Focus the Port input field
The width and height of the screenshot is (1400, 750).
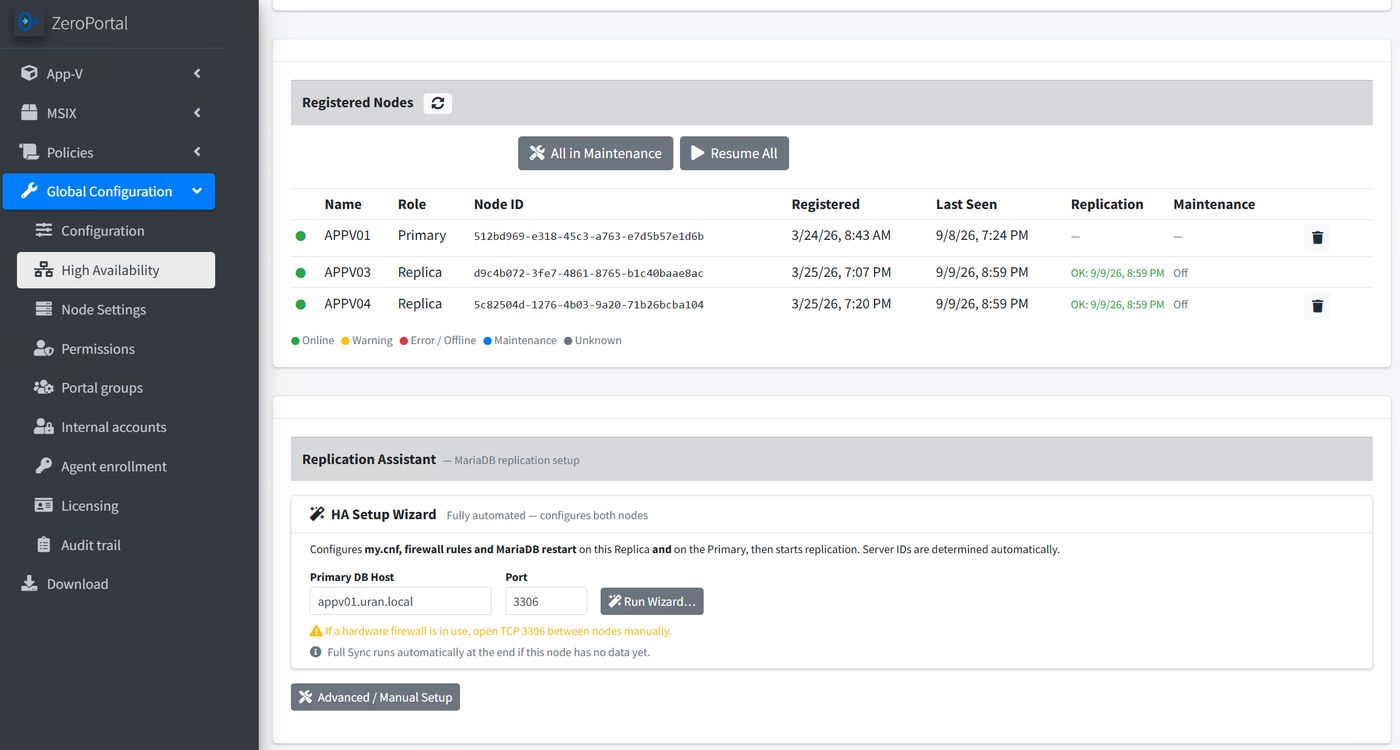pos(546,601)
